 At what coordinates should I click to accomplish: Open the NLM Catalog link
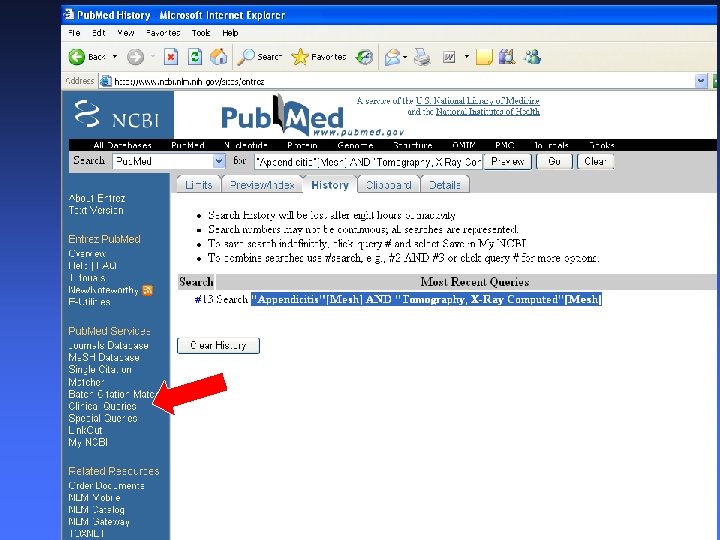[x=96, y=510]
